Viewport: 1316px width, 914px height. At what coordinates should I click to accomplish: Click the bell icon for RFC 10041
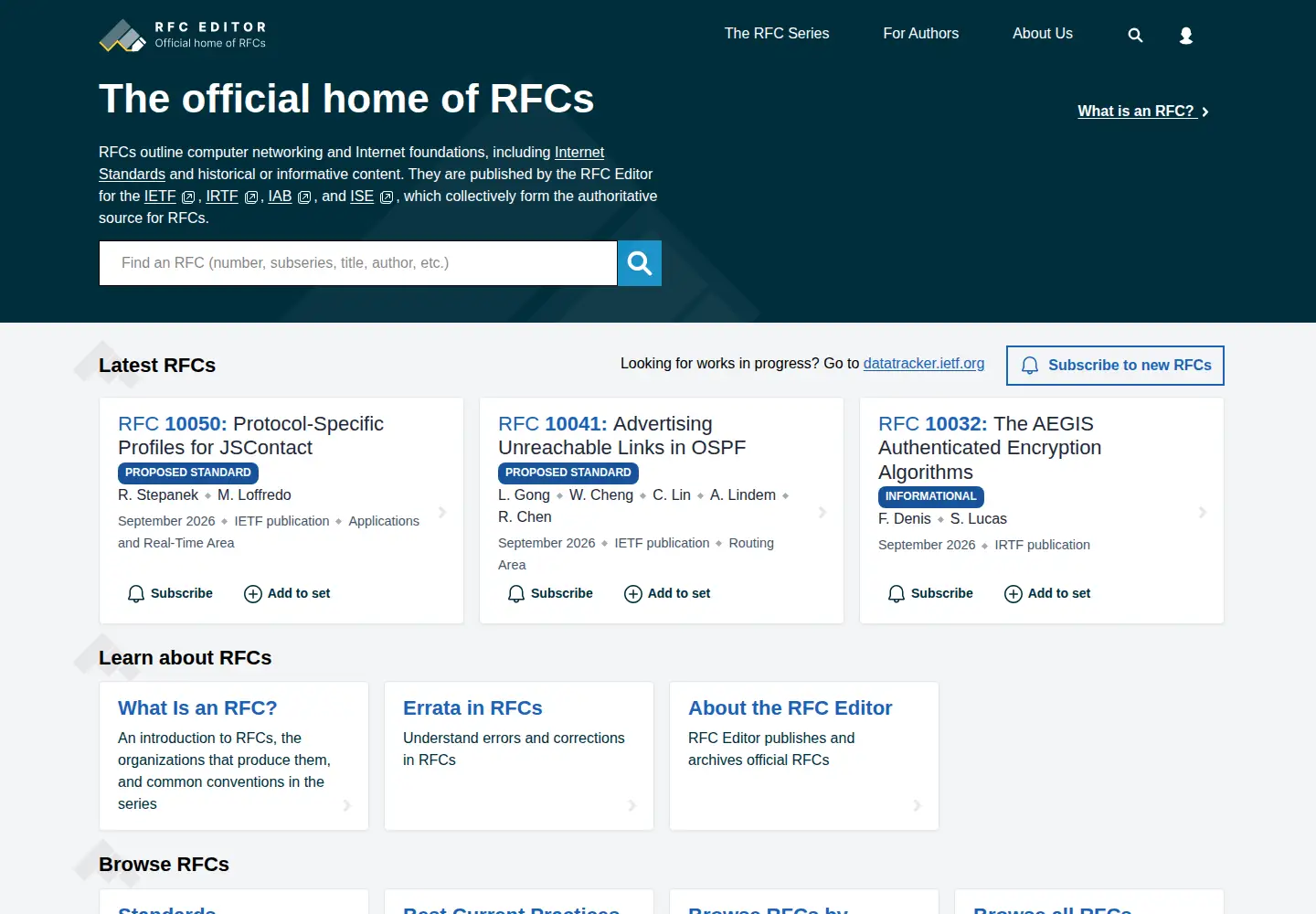coord(516,594)
